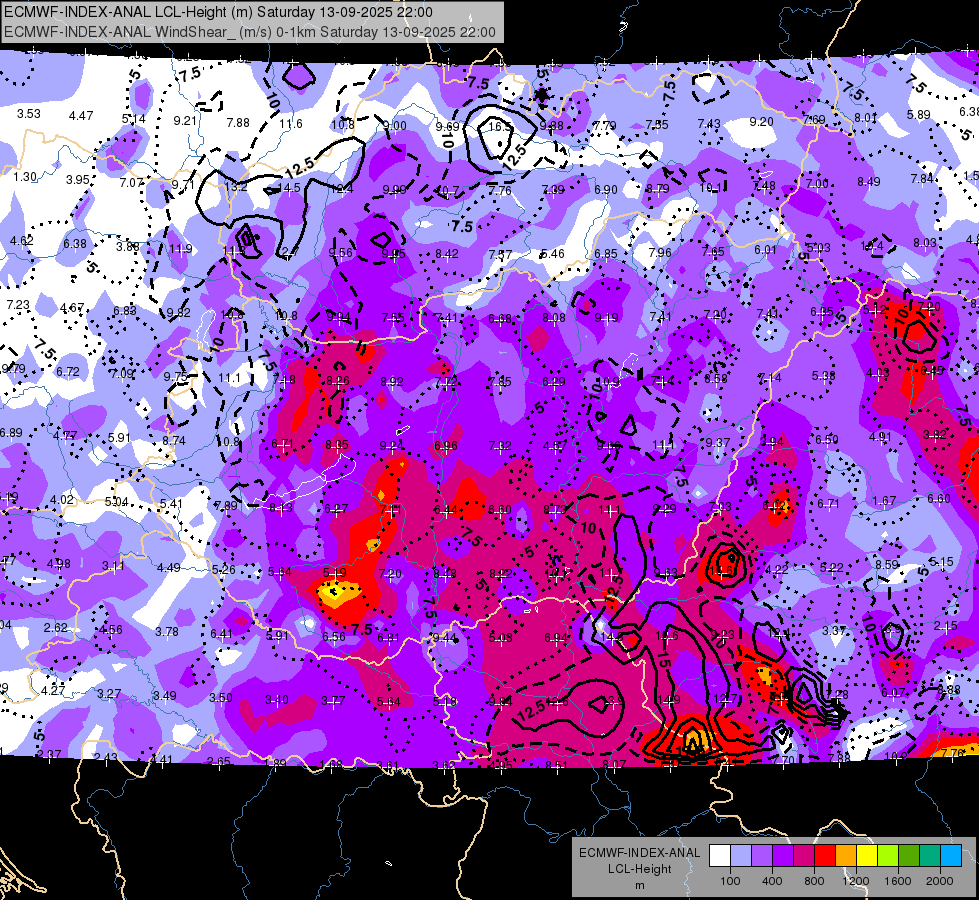Click wind shear value 5.91
Screen dimensions: 979x900
tap(119, 438)
